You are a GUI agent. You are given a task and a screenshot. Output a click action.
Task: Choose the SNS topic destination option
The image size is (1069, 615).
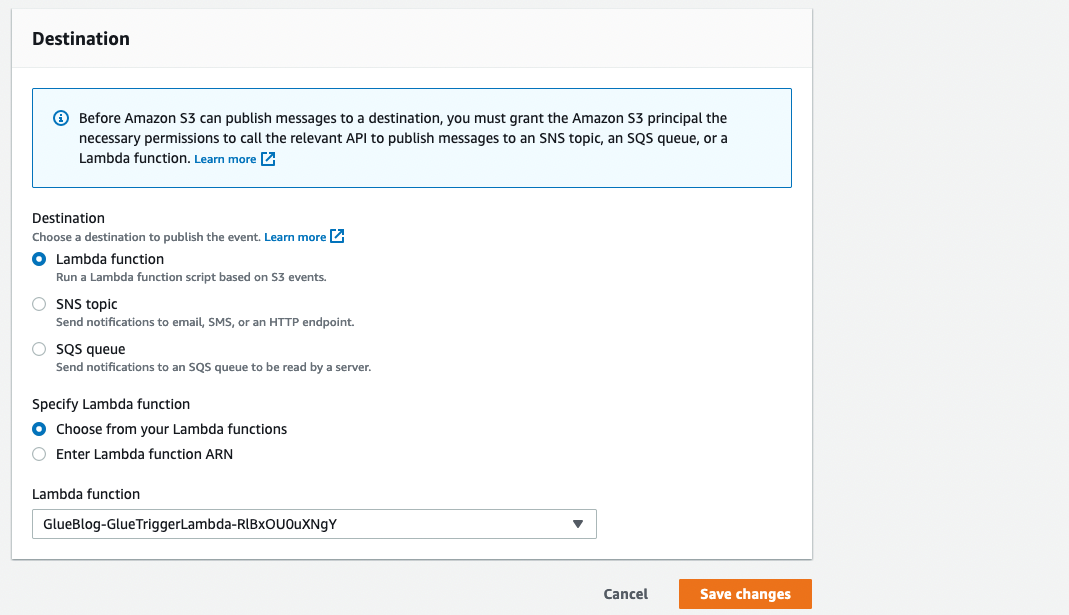(x=39, y=304)
